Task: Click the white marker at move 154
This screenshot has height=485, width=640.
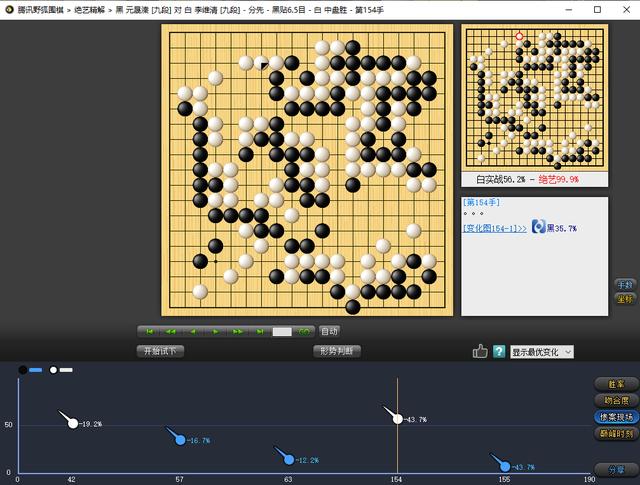Action: point(398,419)
